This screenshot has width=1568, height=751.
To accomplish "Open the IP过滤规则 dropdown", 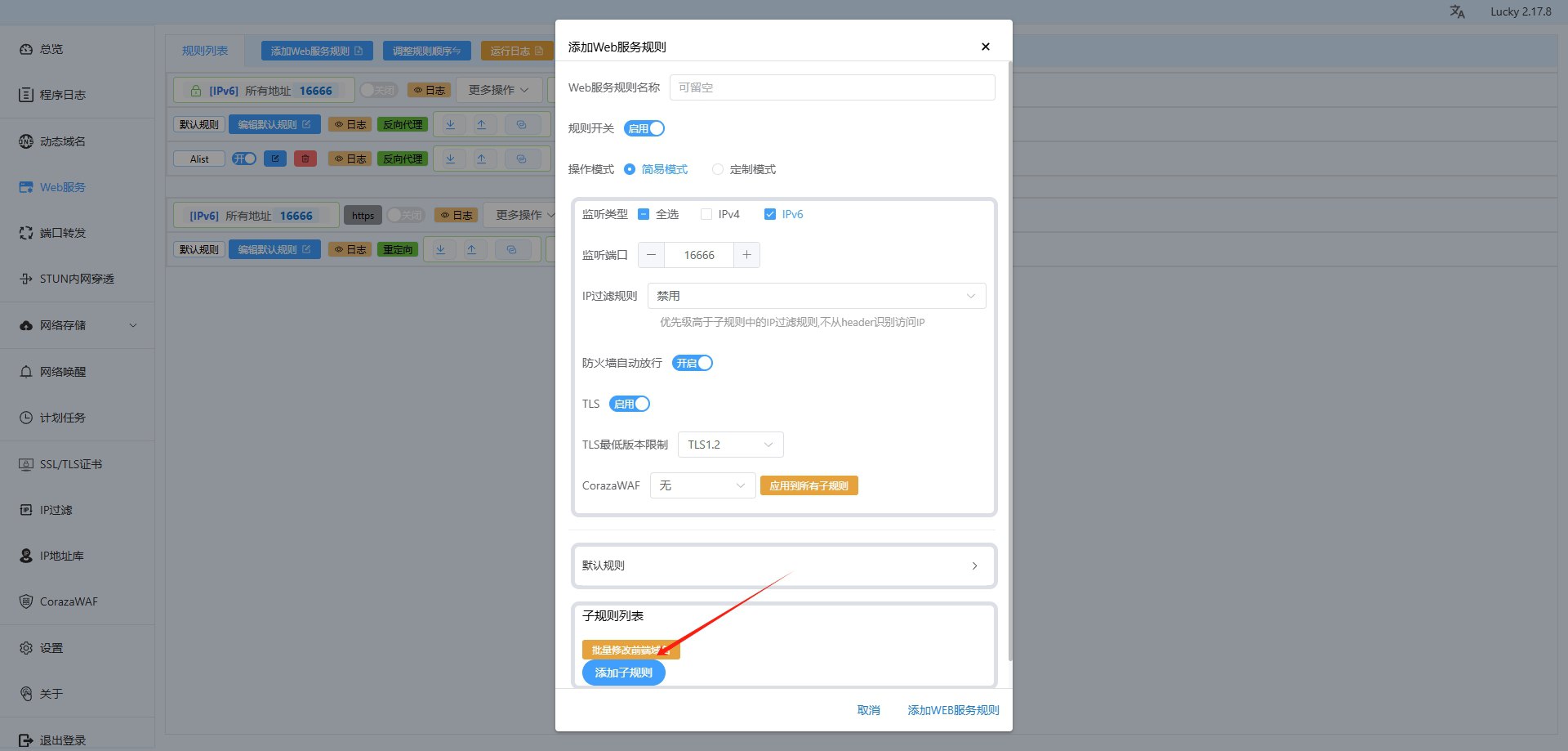I will [816, 296].
